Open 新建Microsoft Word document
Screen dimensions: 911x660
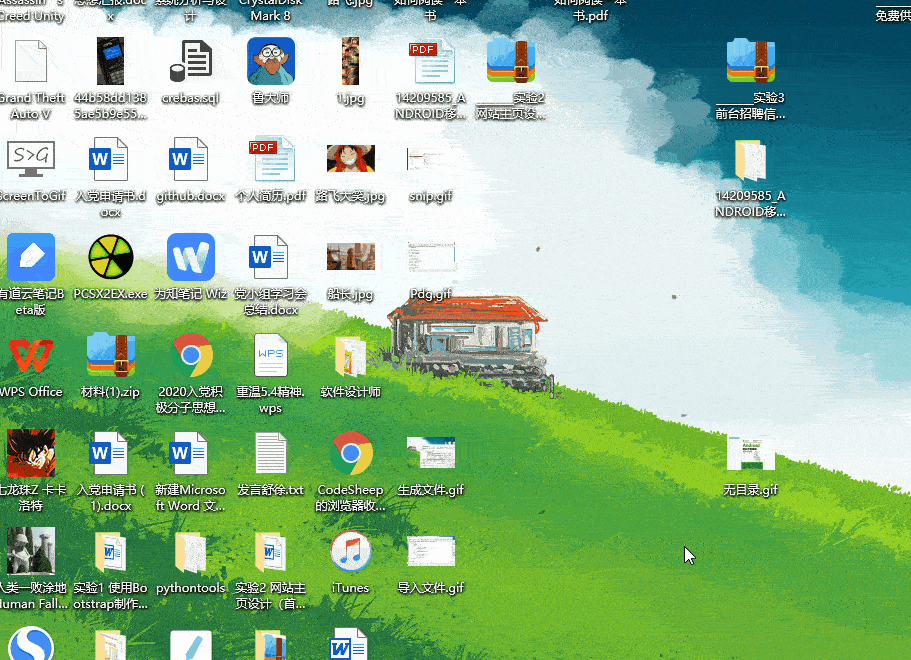188,453
